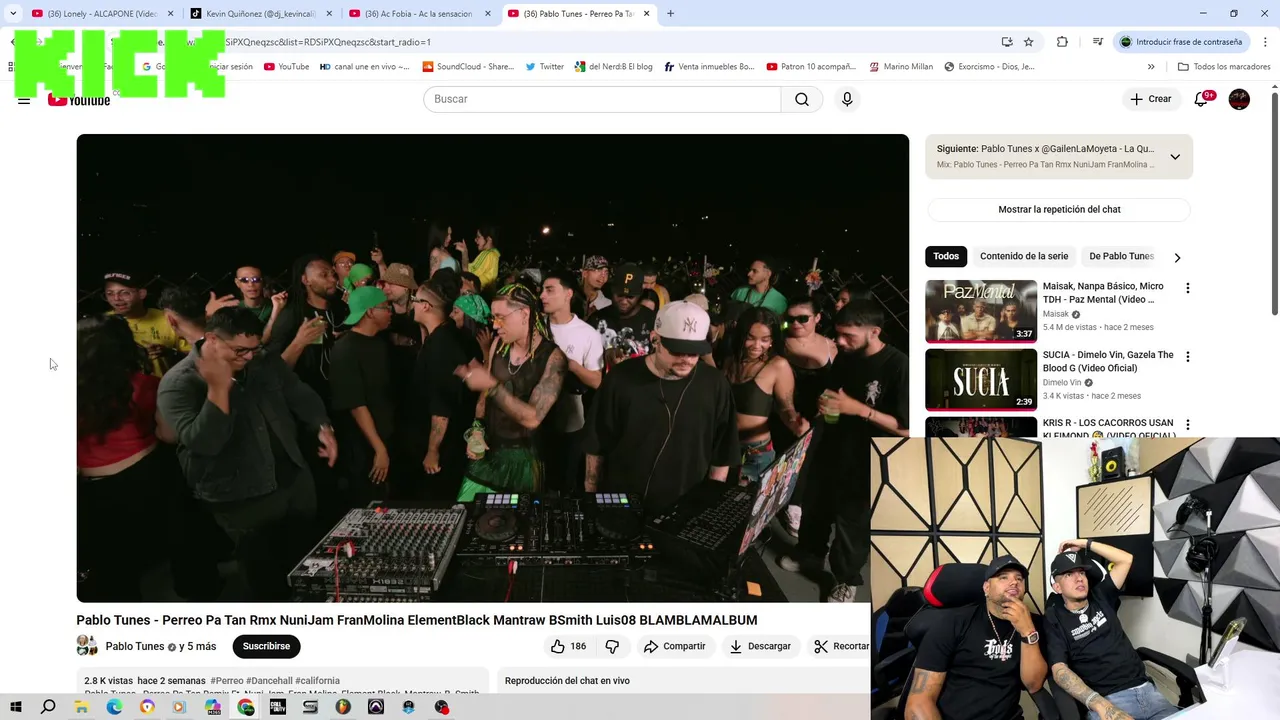Open Chrome three-dot menu
The image size is (1280, 720).
(1265, 42)
